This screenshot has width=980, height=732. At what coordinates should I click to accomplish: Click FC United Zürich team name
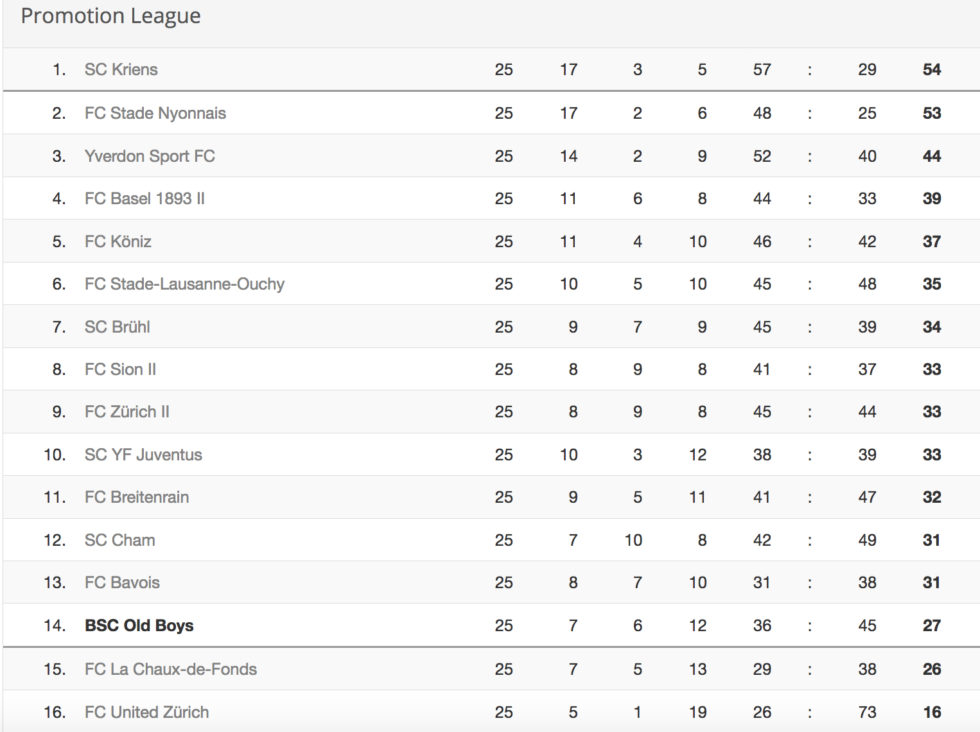146,712
